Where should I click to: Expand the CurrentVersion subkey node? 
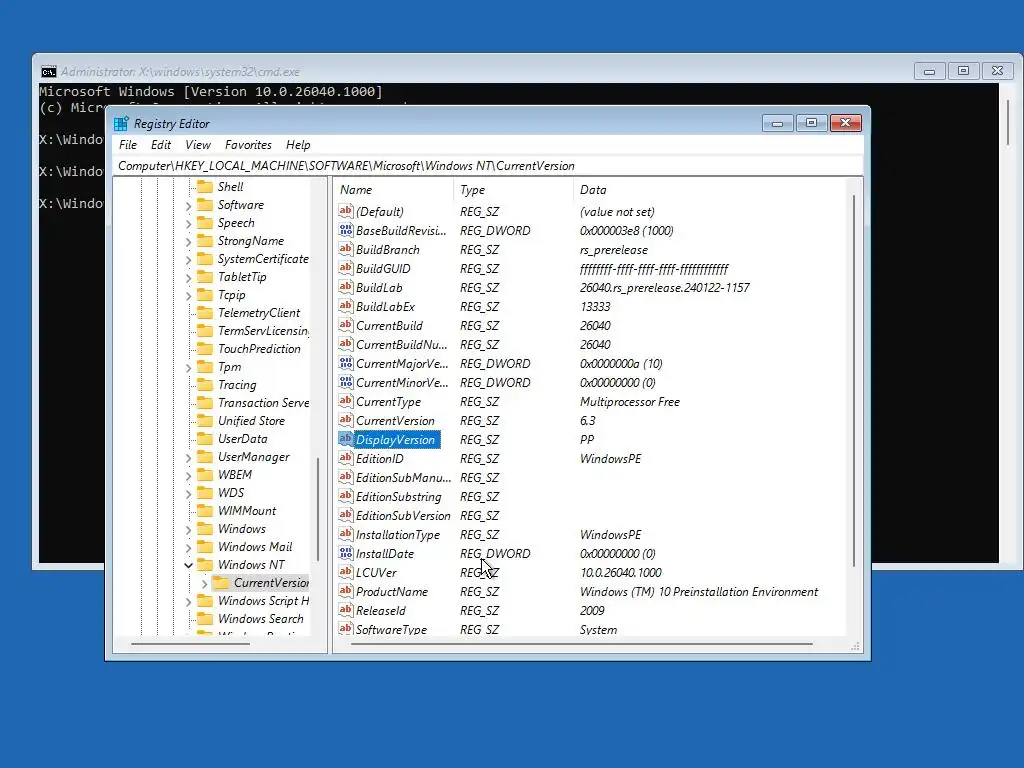(x=204, y=583)
